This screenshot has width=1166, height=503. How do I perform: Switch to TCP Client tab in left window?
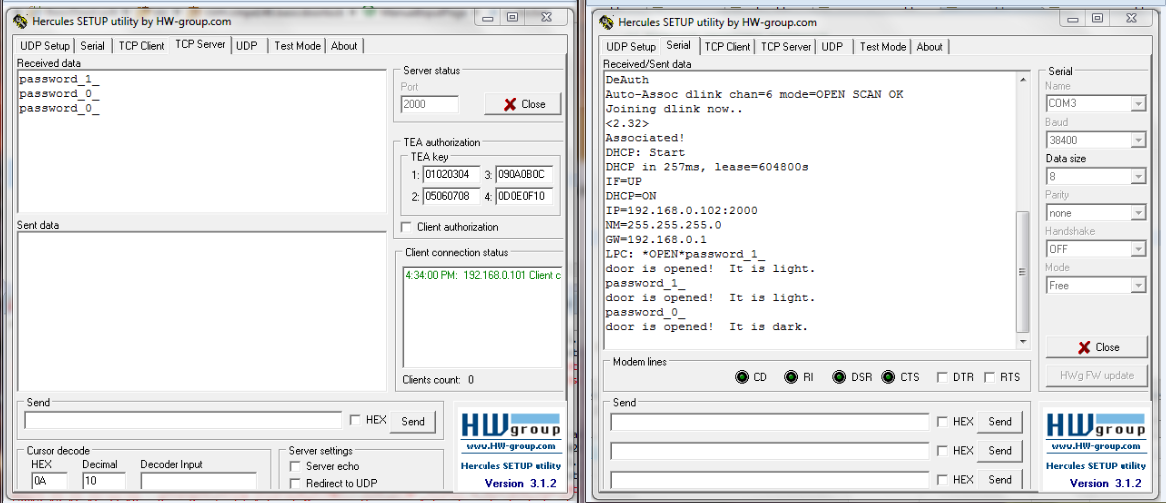point(141,46)
